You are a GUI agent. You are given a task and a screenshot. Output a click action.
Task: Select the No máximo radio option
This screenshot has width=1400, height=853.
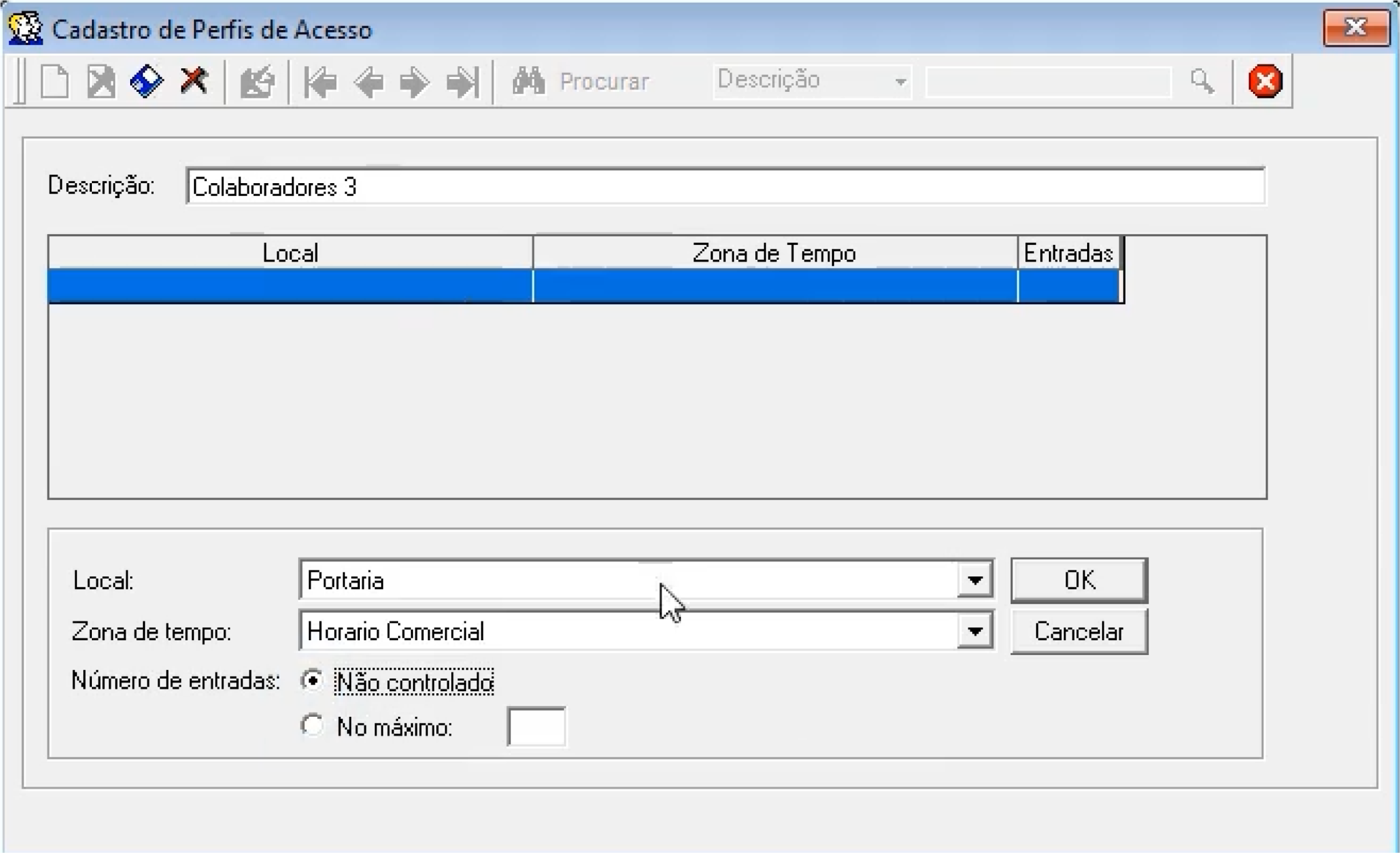pos(312,725)
